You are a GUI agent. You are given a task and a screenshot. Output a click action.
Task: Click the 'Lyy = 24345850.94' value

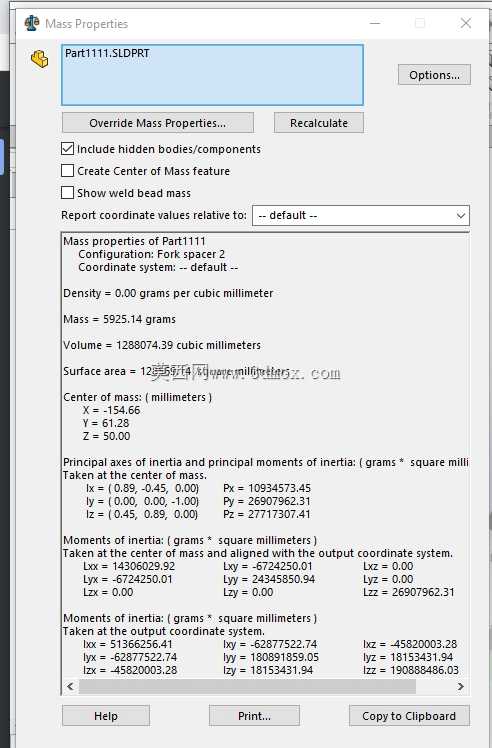coord(269,579)
